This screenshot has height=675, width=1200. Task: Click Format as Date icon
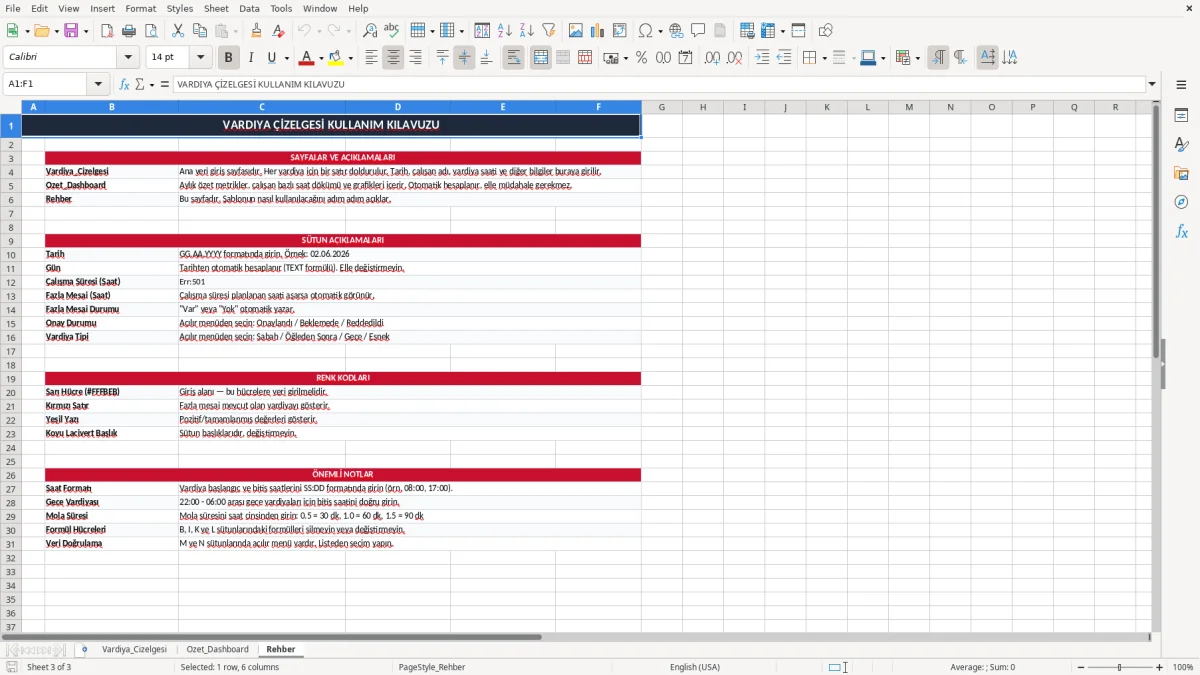click(685, 58)
